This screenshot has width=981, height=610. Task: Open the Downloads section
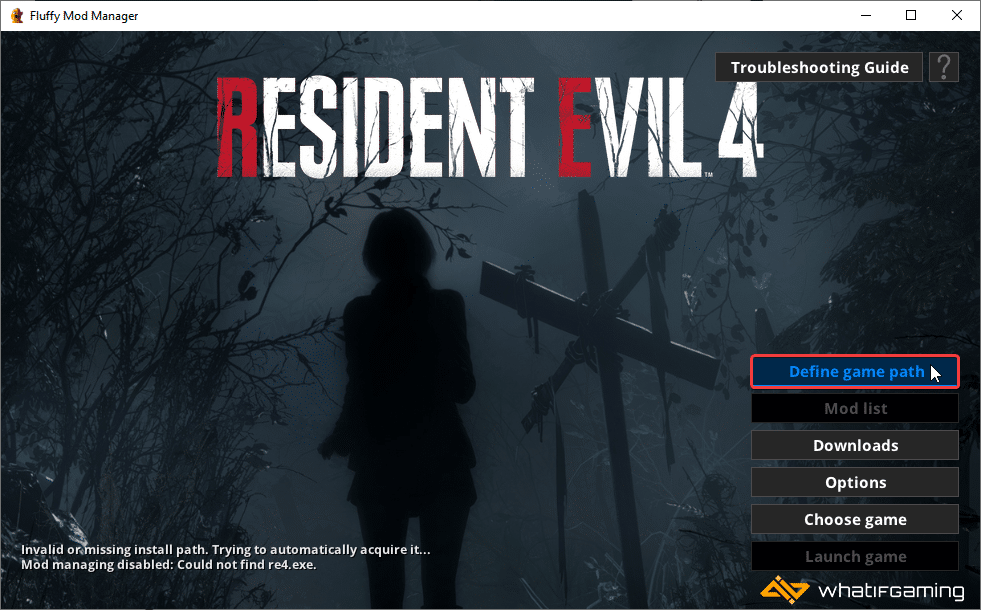855,445
